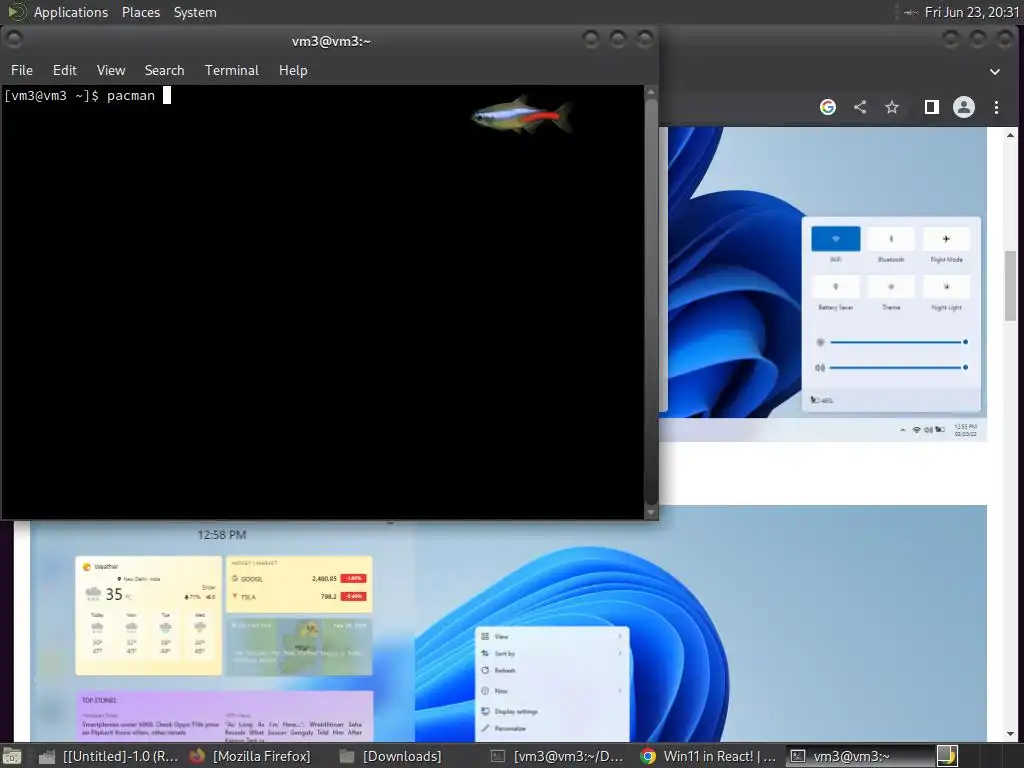This screenshot has width=1024, height=768.
Task: Click the Chrome profile avatar icon
Action: 964,107
